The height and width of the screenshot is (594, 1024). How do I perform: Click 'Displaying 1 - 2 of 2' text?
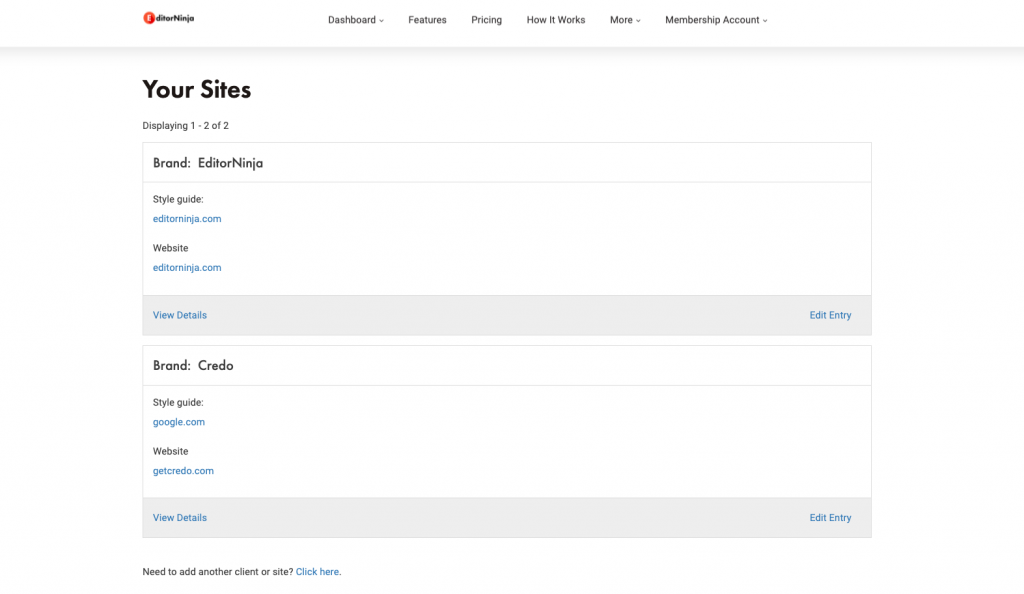click(x=185, y=125)
